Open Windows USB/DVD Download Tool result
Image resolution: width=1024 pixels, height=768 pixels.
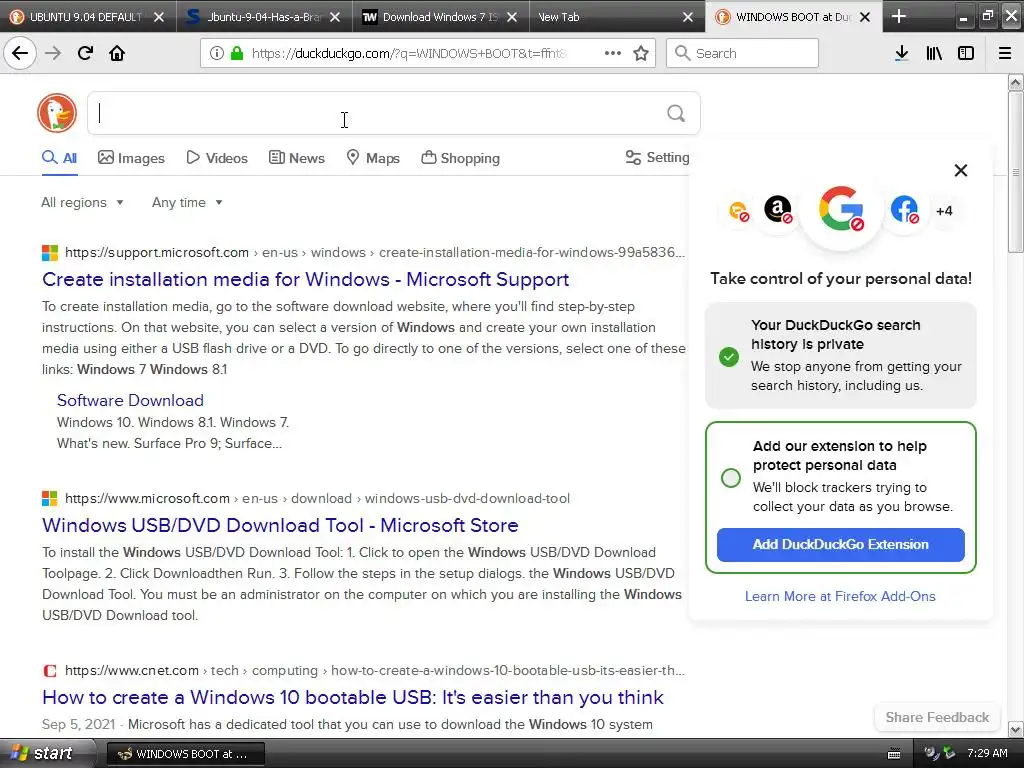pos(280,525)
